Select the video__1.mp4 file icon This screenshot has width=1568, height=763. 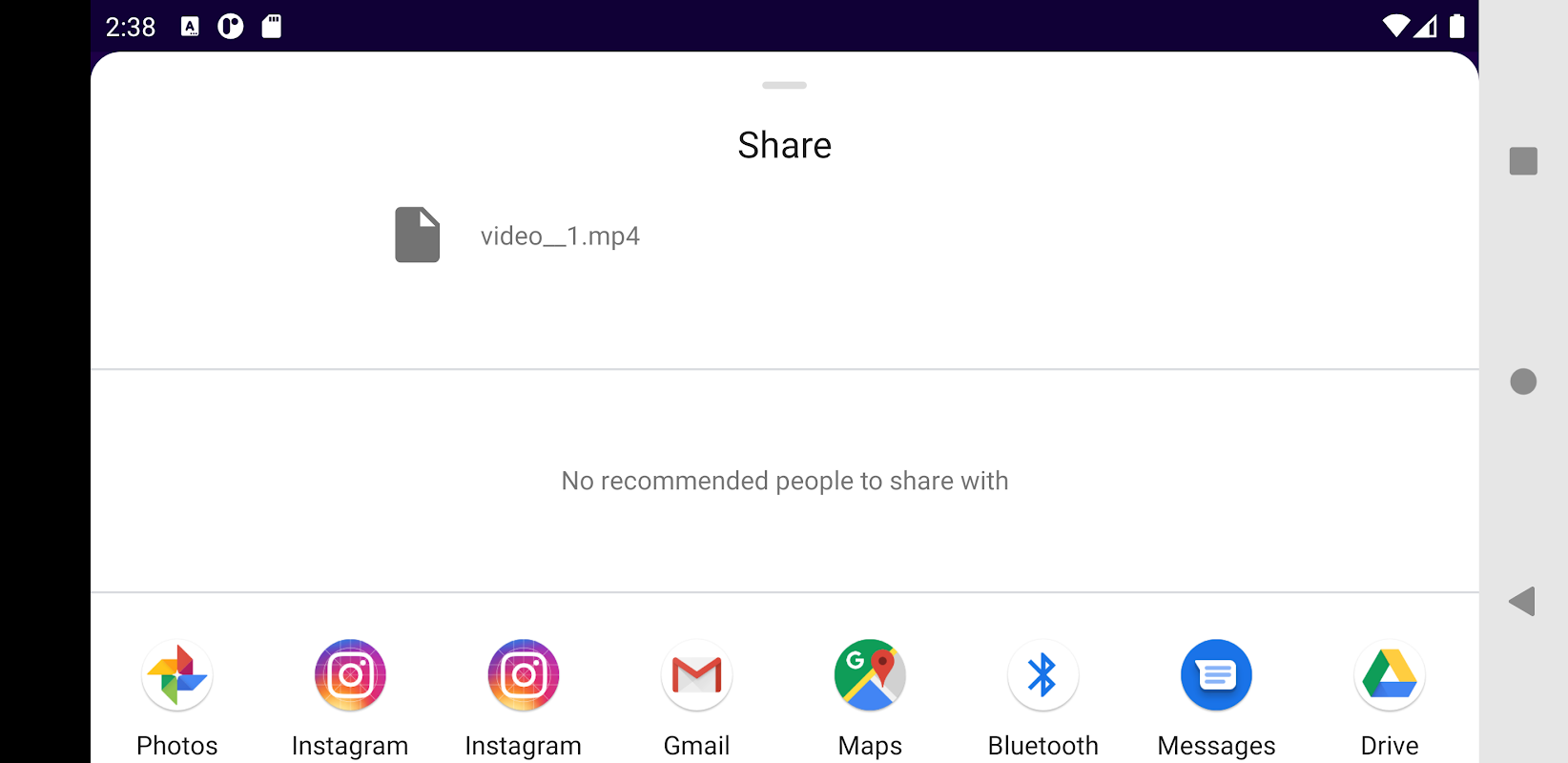[418, 235]
